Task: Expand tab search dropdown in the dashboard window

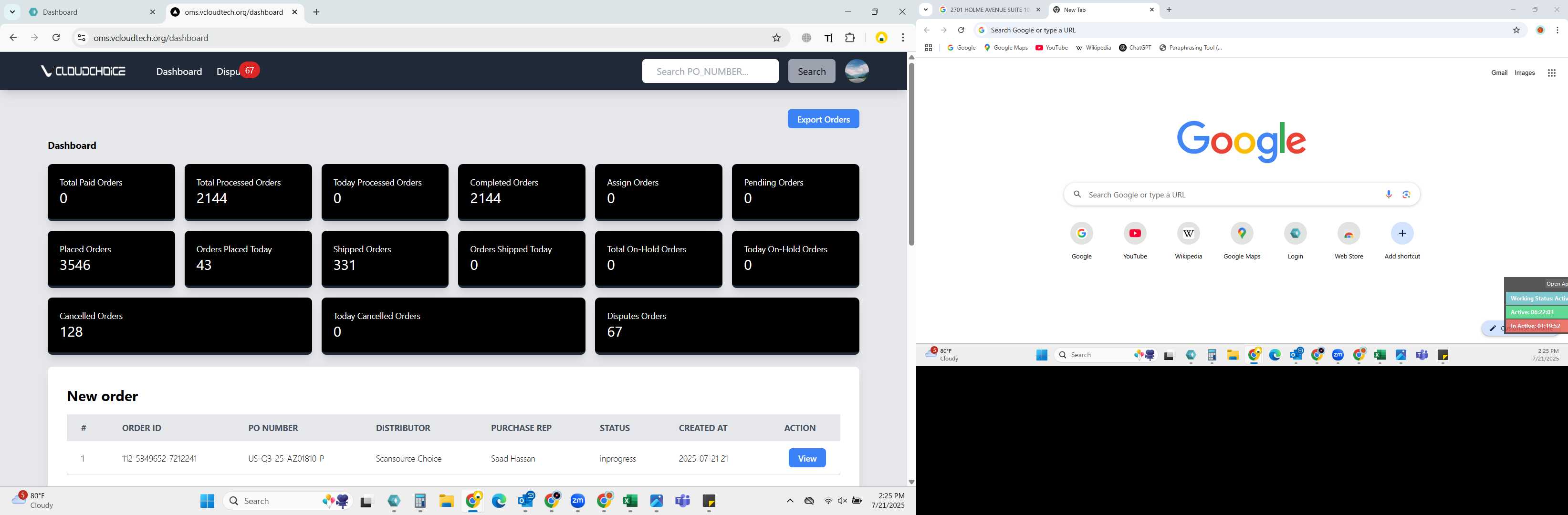Action: coord(11,11)
